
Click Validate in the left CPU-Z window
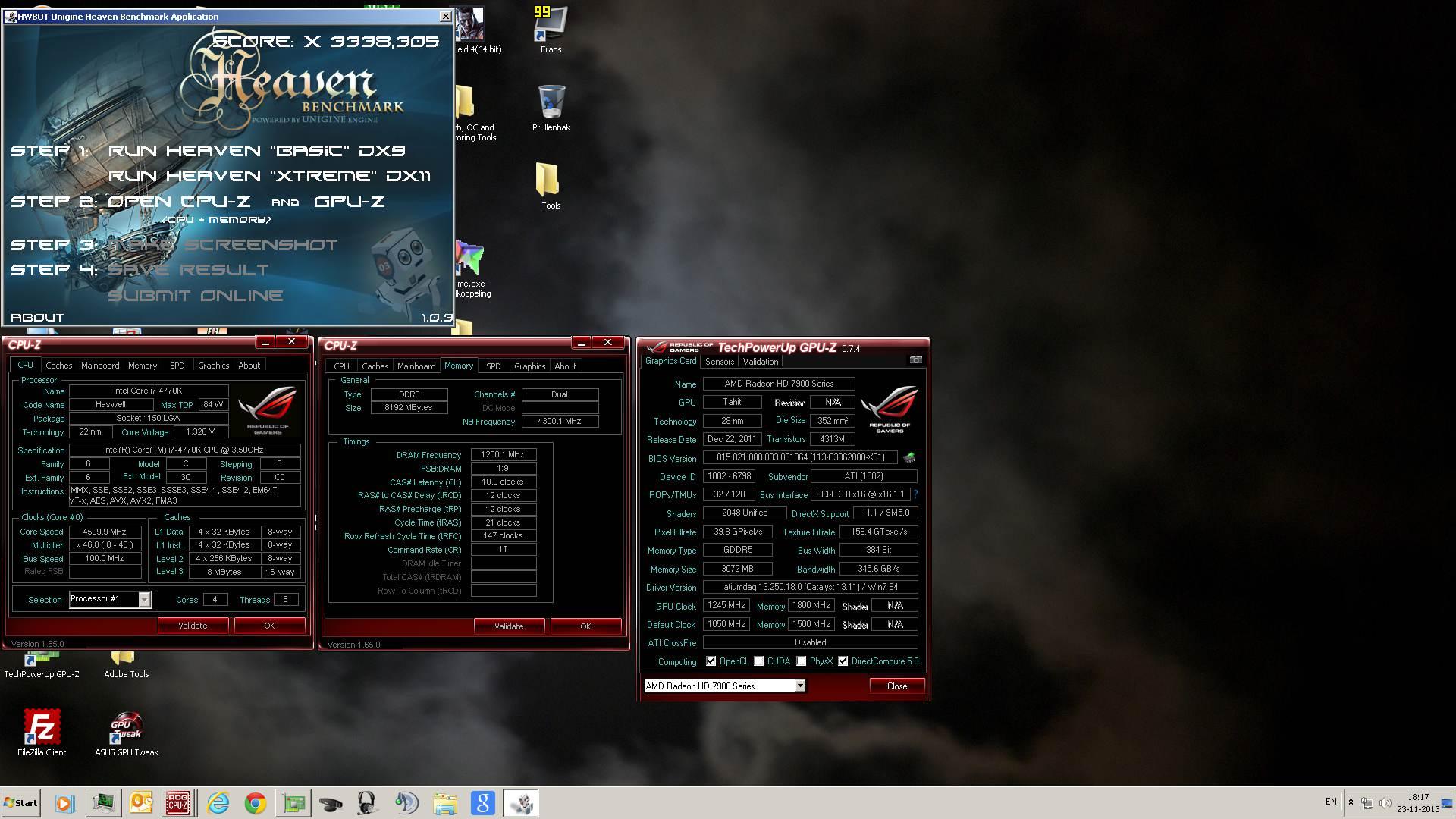click(x=193, y=626)
